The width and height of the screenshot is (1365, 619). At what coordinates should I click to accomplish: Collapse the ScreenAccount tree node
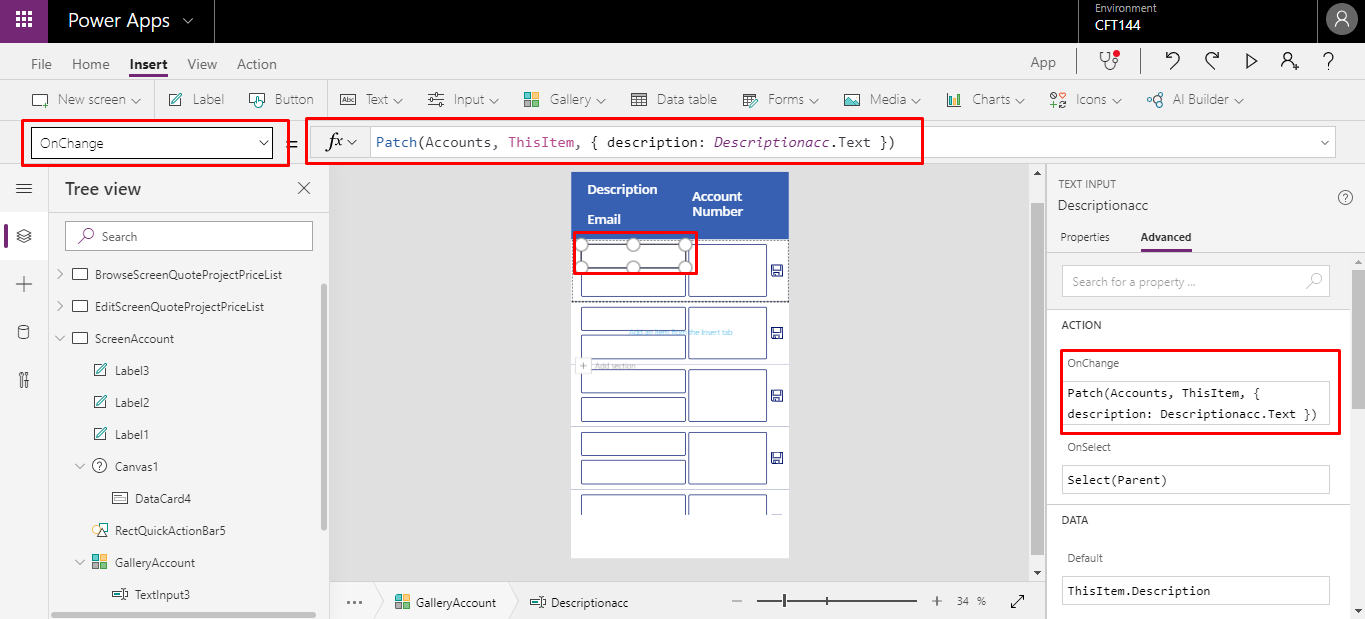pos(60,338)
